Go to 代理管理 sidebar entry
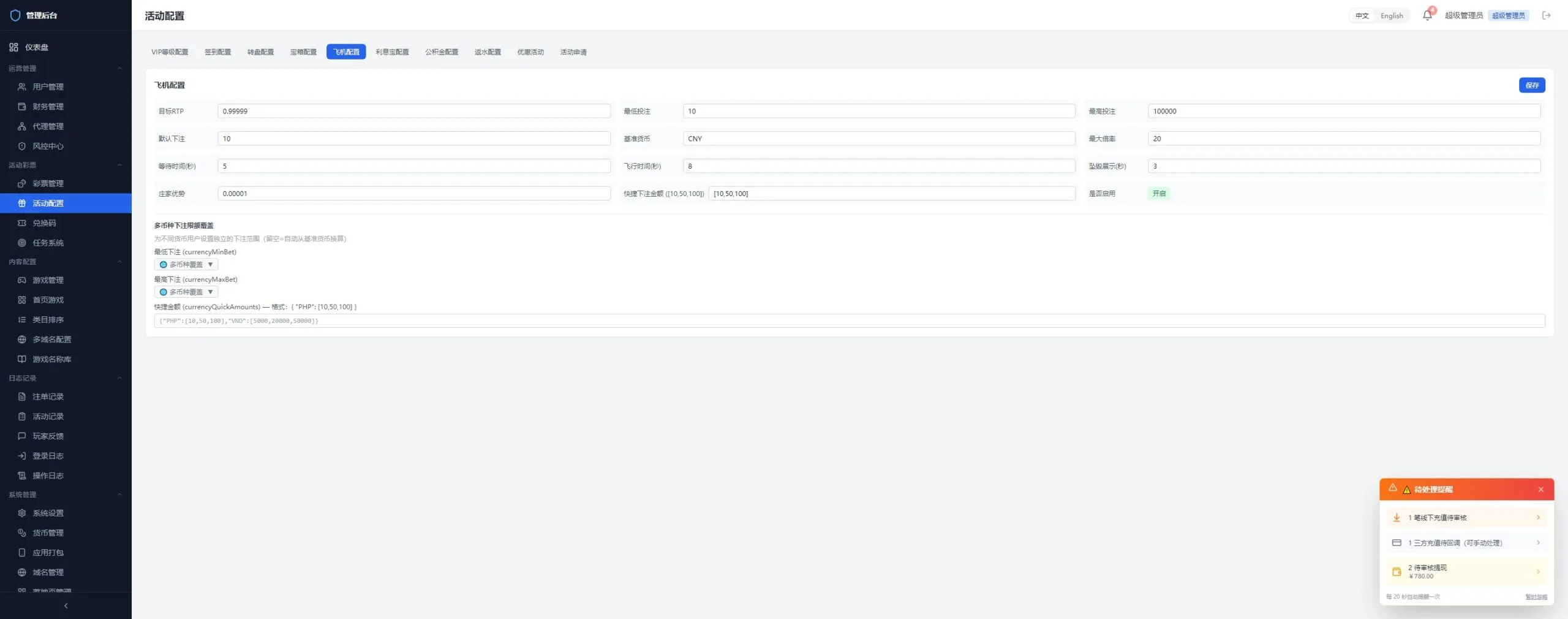 (x=66, y=126)
